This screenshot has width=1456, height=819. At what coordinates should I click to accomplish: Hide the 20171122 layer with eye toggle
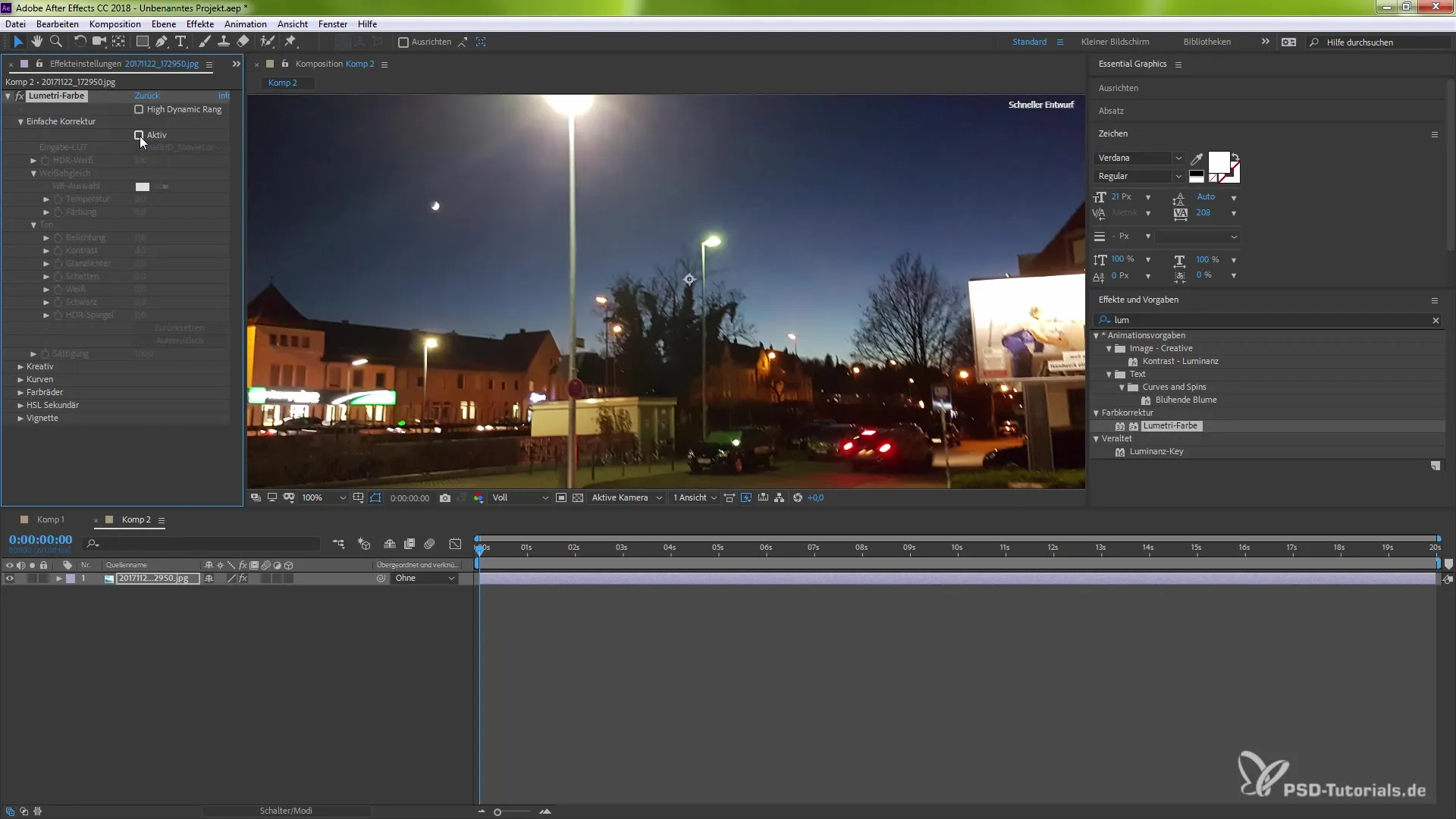click(10, 579)
